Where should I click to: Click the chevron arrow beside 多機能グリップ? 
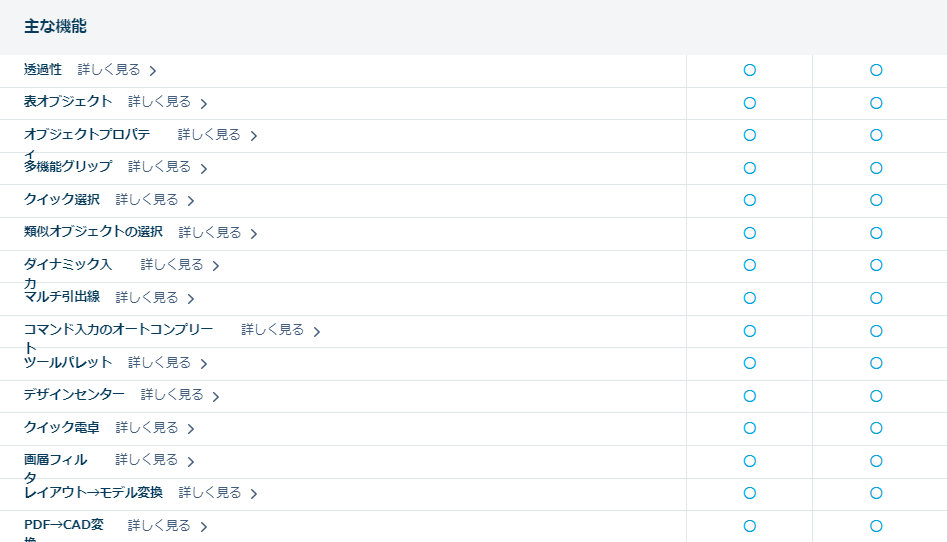(x=203, y=168)
